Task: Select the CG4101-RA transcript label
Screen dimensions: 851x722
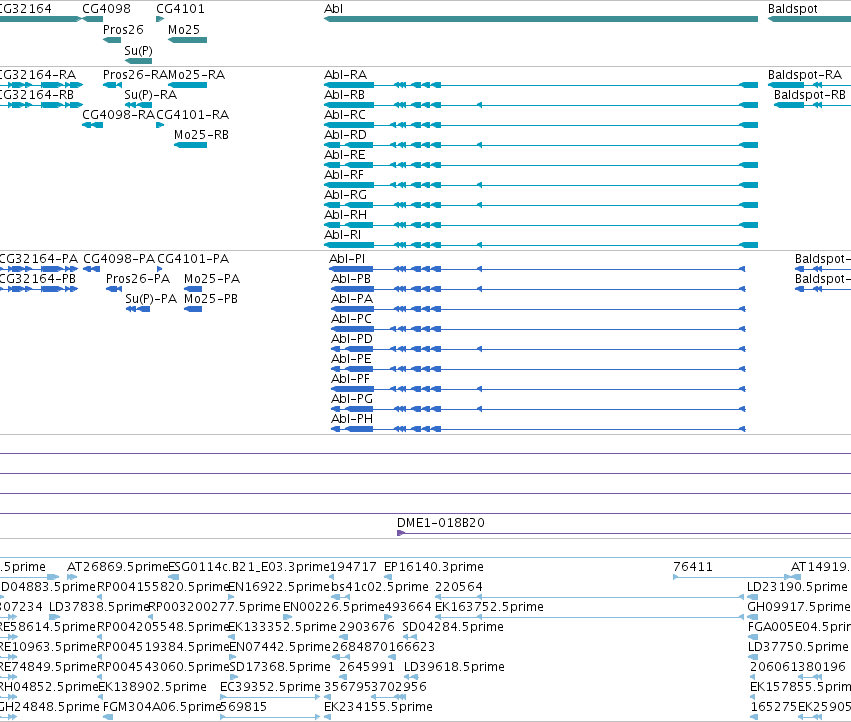Action: click(193, 115)
